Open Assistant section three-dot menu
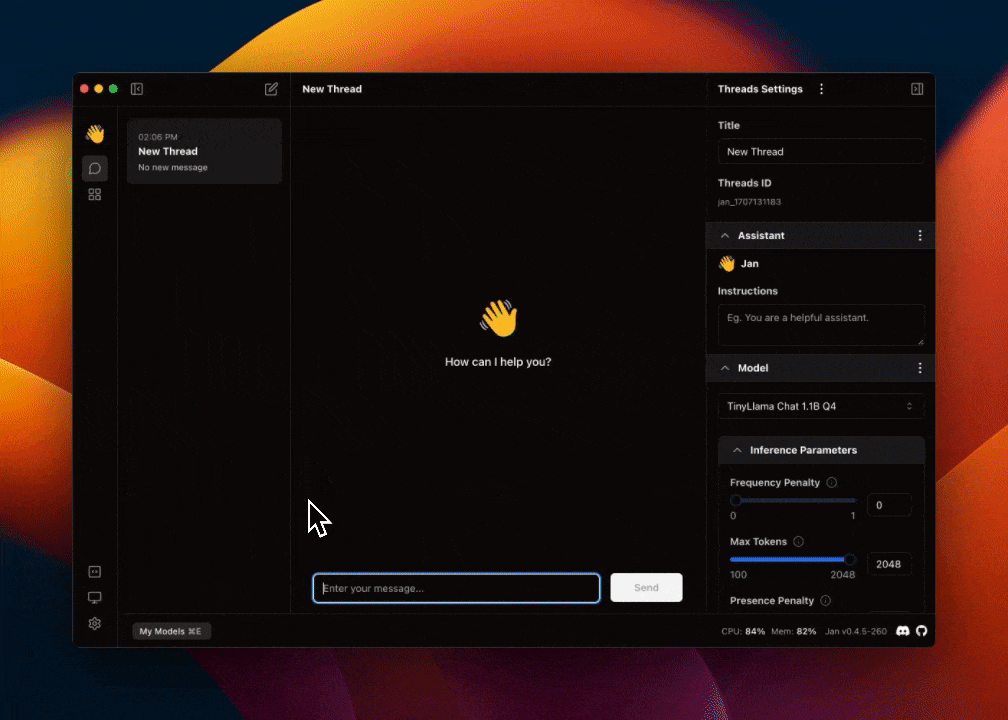The width and height of the screenshot is (1008, 720). (920, 236)
